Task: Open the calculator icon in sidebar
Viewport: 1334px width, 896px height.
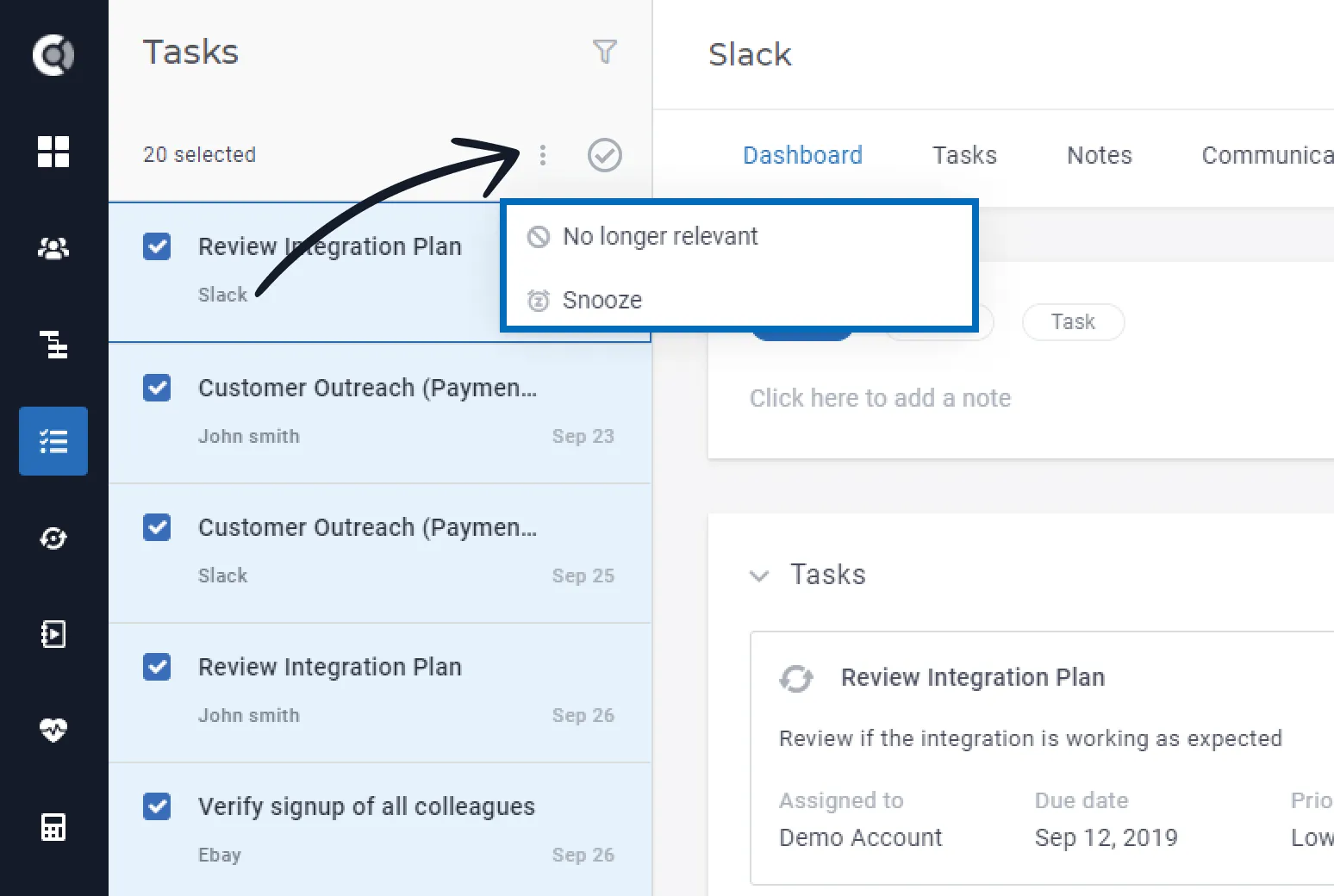Action: (x=53, y=827)
